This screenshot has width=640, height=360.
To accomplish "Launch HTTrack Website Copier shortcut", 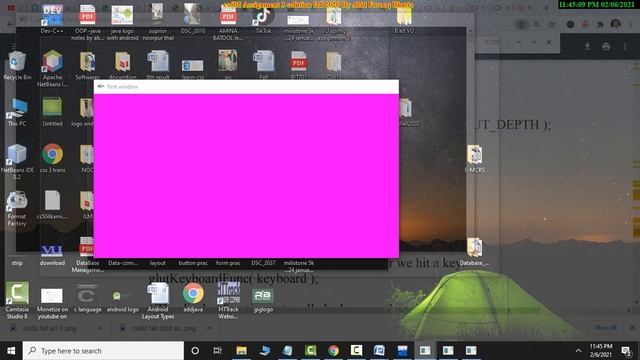I will [228, 301].
